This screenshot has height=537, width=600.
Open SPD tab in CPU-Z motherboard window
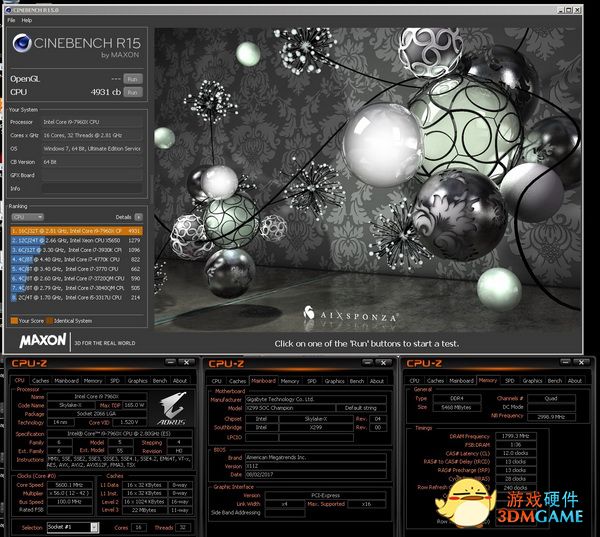click(312, 381)
